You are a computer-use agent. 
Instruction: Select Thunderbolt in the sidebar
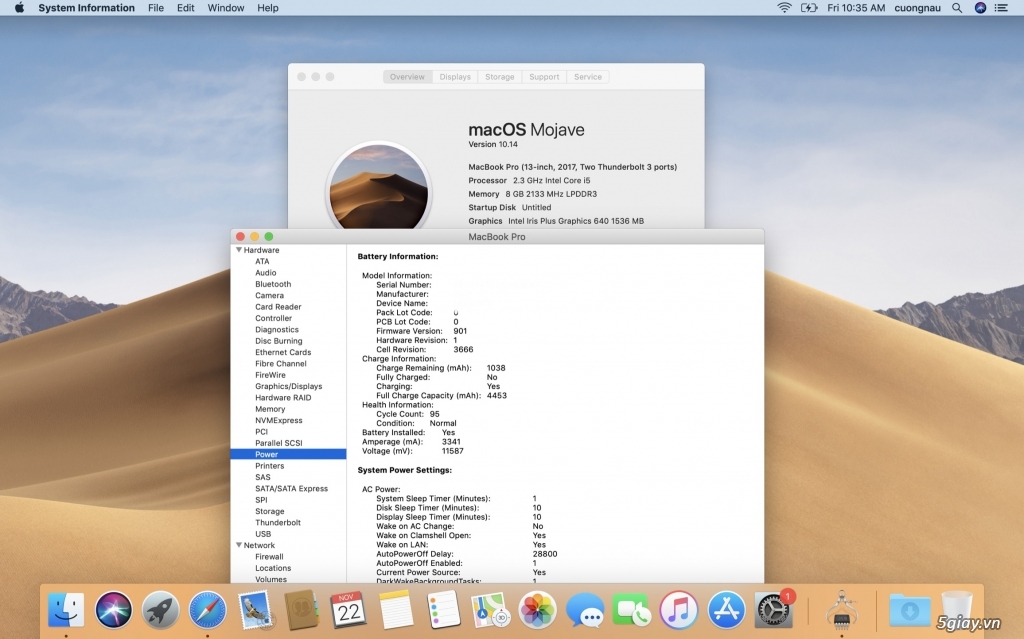click(x=278, y=523)
